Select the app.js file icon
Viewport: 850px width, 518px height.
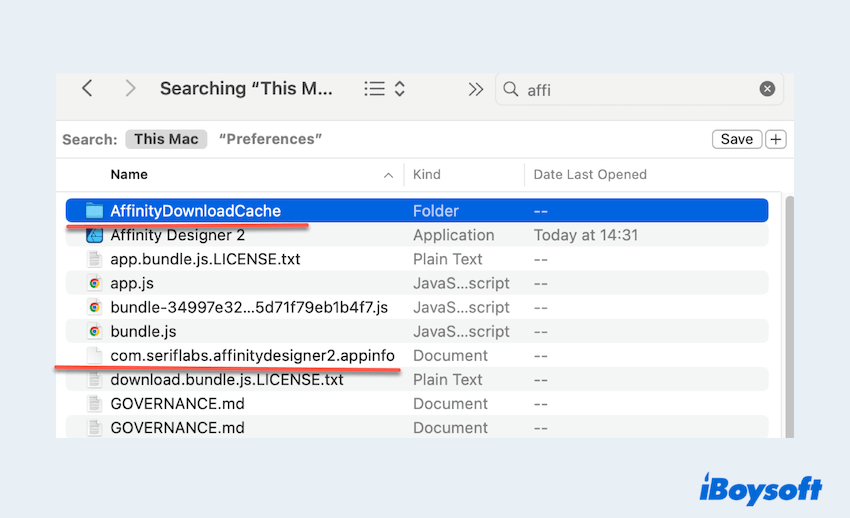click(x=95, y=283)
